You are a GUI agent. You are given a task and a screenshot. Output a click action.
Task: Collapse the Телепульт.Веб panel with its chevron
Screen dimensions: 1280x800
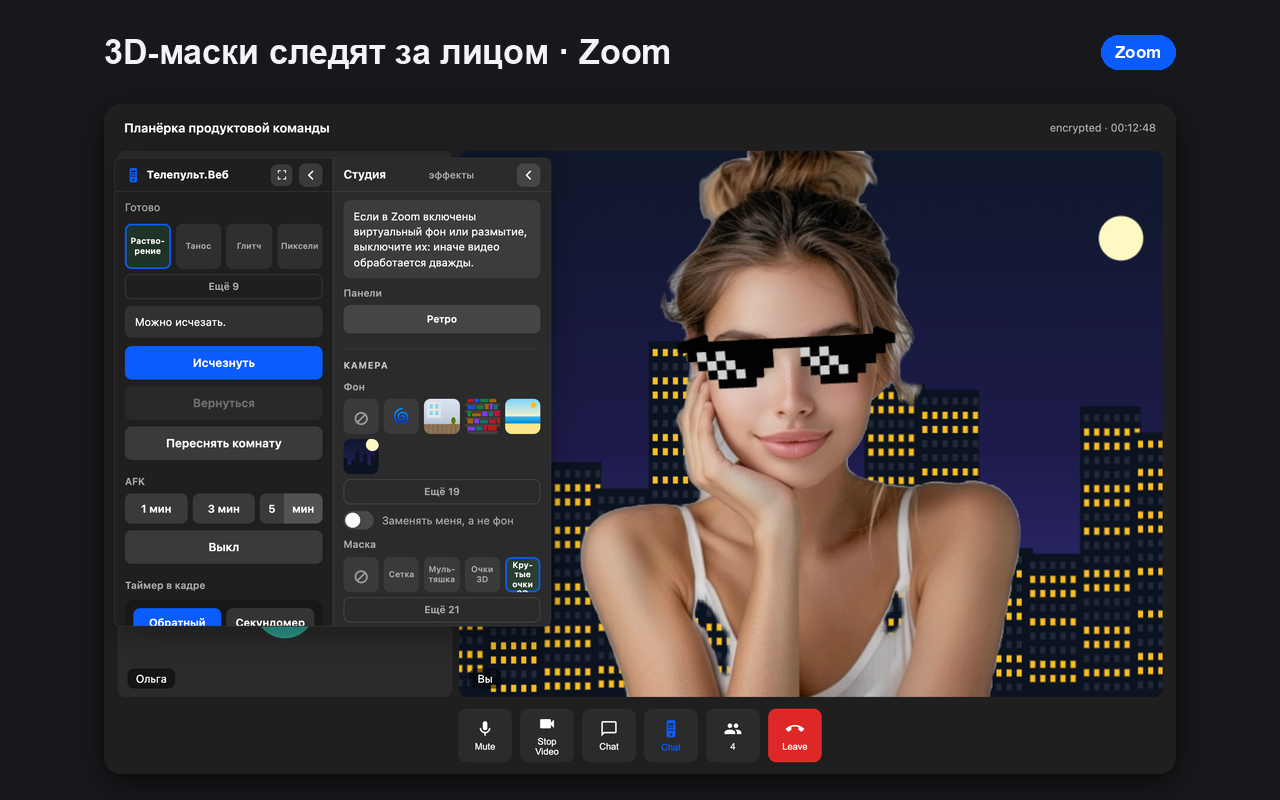[x=311, y=175]
